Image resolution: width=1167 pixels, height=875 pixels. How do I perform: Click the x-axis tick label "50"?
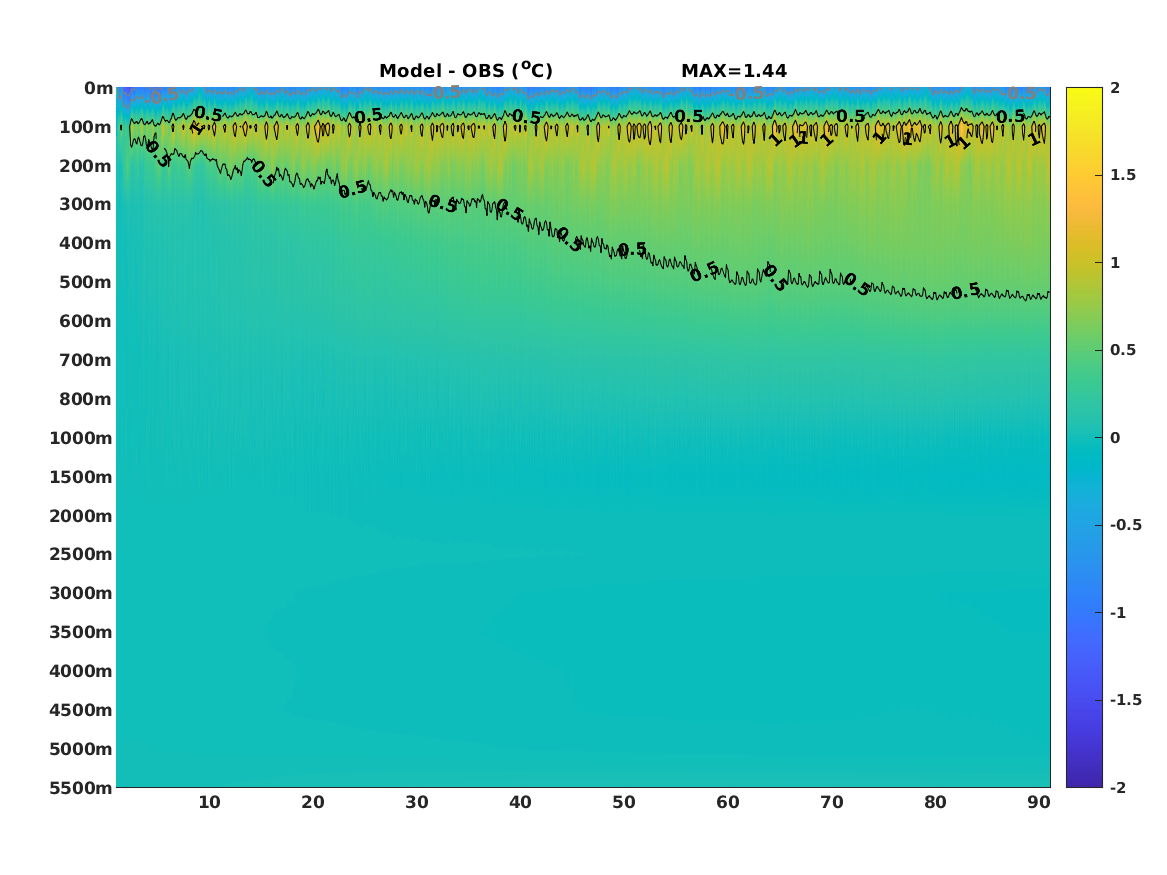(624, 802)
